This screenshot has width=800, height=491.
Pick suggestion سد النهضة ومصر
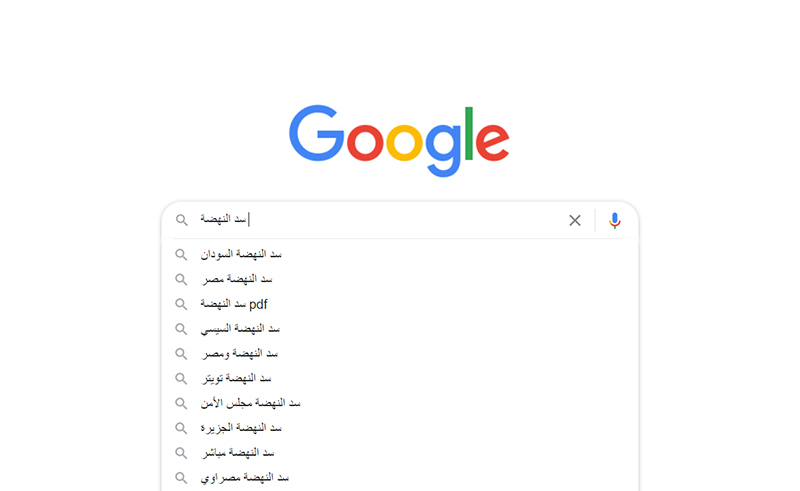[x=400, y=354]
